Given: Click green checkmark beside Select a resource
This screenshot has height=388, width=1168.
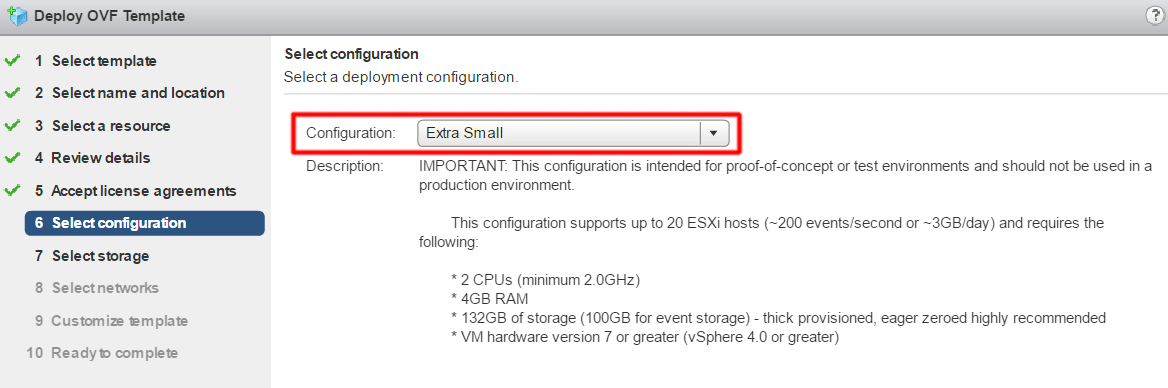Looking at the screenshot, I should (12, 125).
